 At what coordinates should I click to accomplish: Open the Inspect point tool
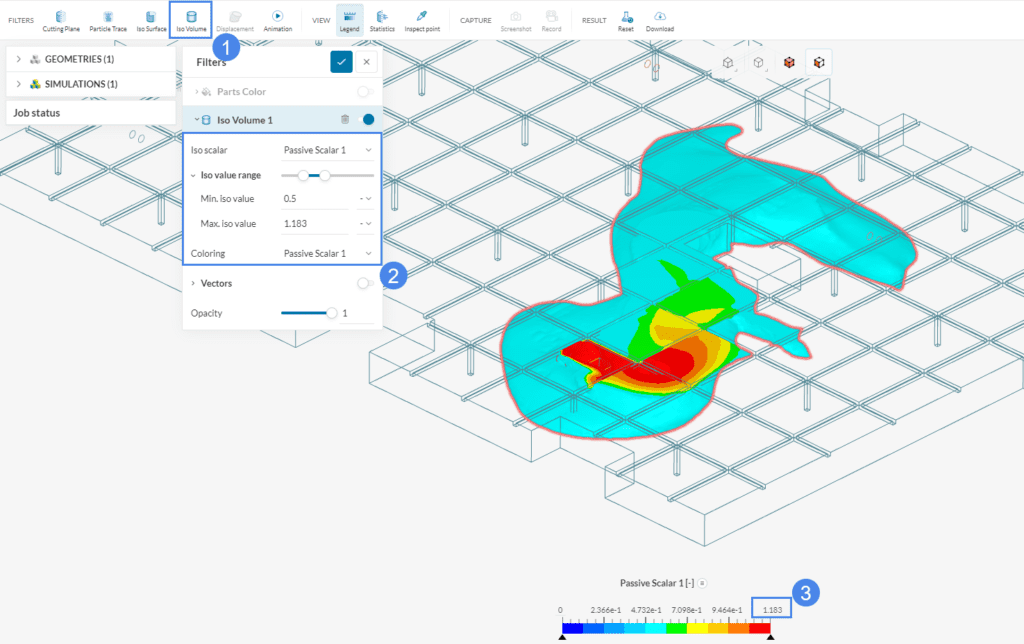click(421, 17)
